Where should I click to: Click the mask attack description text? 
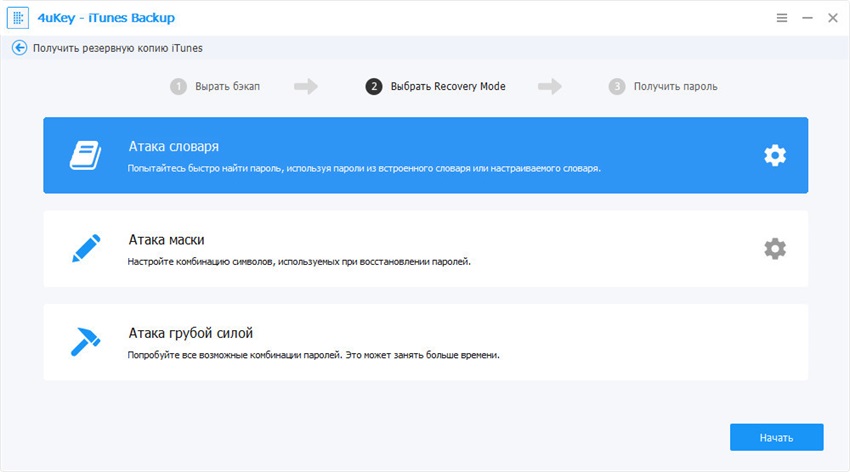(x=299, y=262)
